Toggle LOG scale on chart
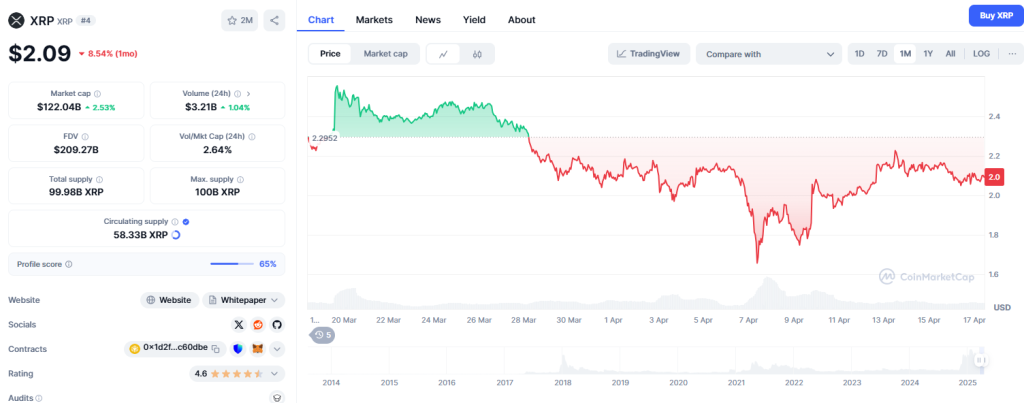Image resolution: width=1024 pixels, height=403 pixels. pyautogui.click(x=981, y=54)
